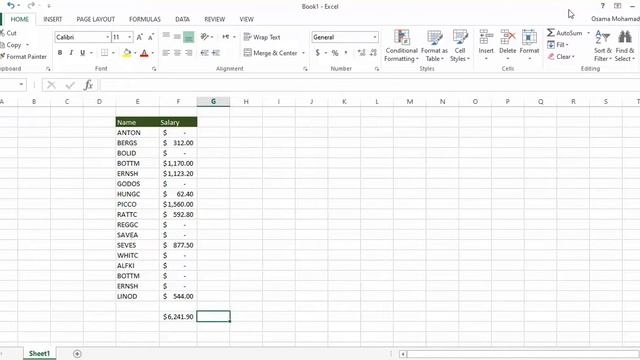
Task: Add a new sheet
Action: (x=77, y=353)
